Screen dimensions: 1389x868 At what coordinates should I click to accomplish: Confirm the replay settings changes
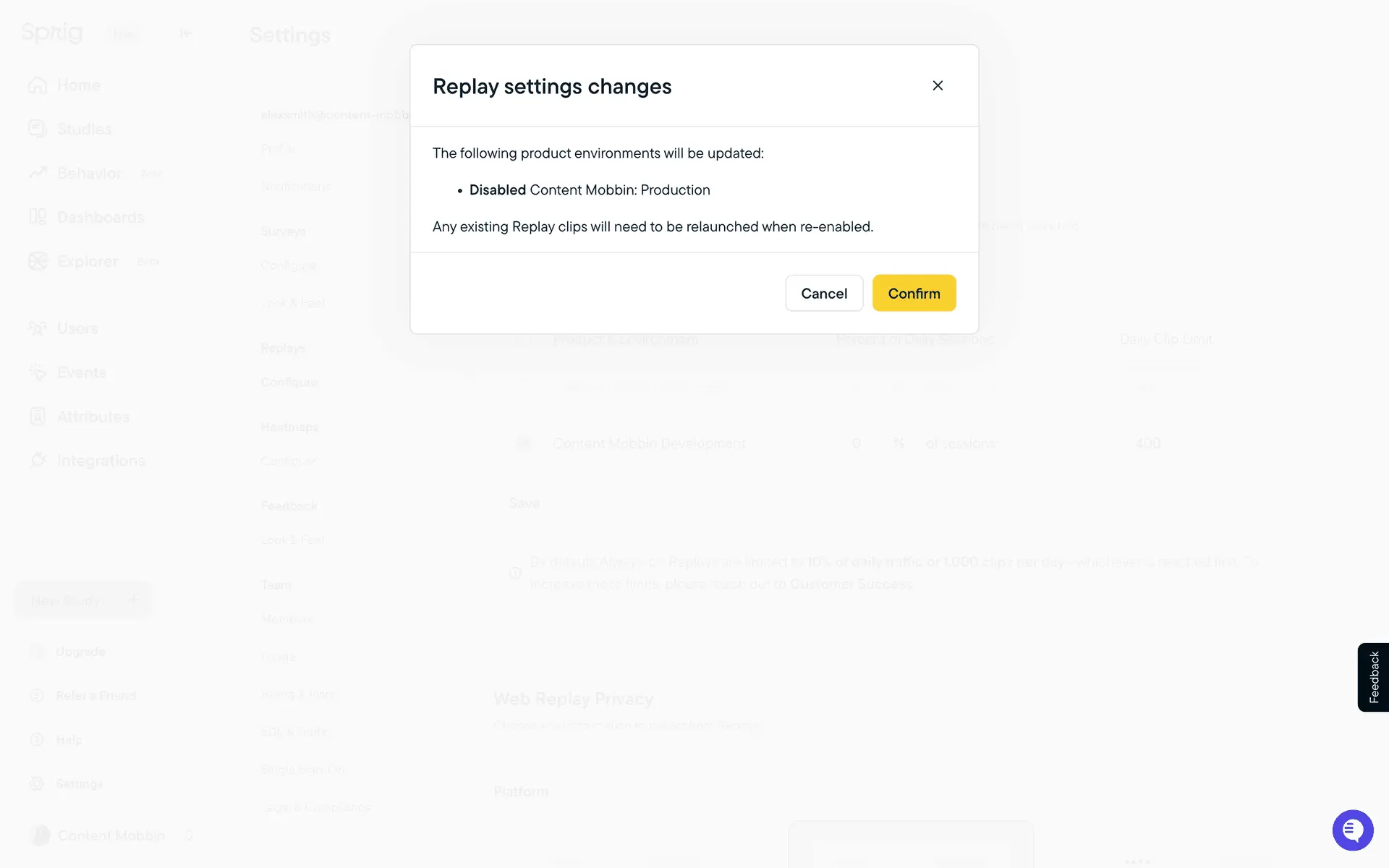pos(914,293)
